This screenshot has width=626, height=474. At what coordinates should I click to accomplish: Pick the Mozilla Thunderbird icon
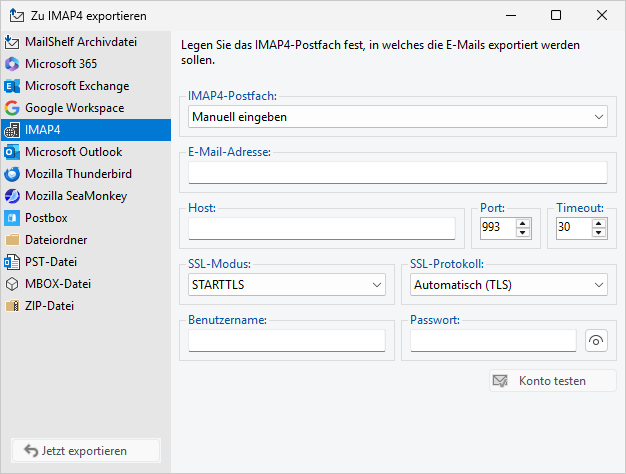pos(12,174)
